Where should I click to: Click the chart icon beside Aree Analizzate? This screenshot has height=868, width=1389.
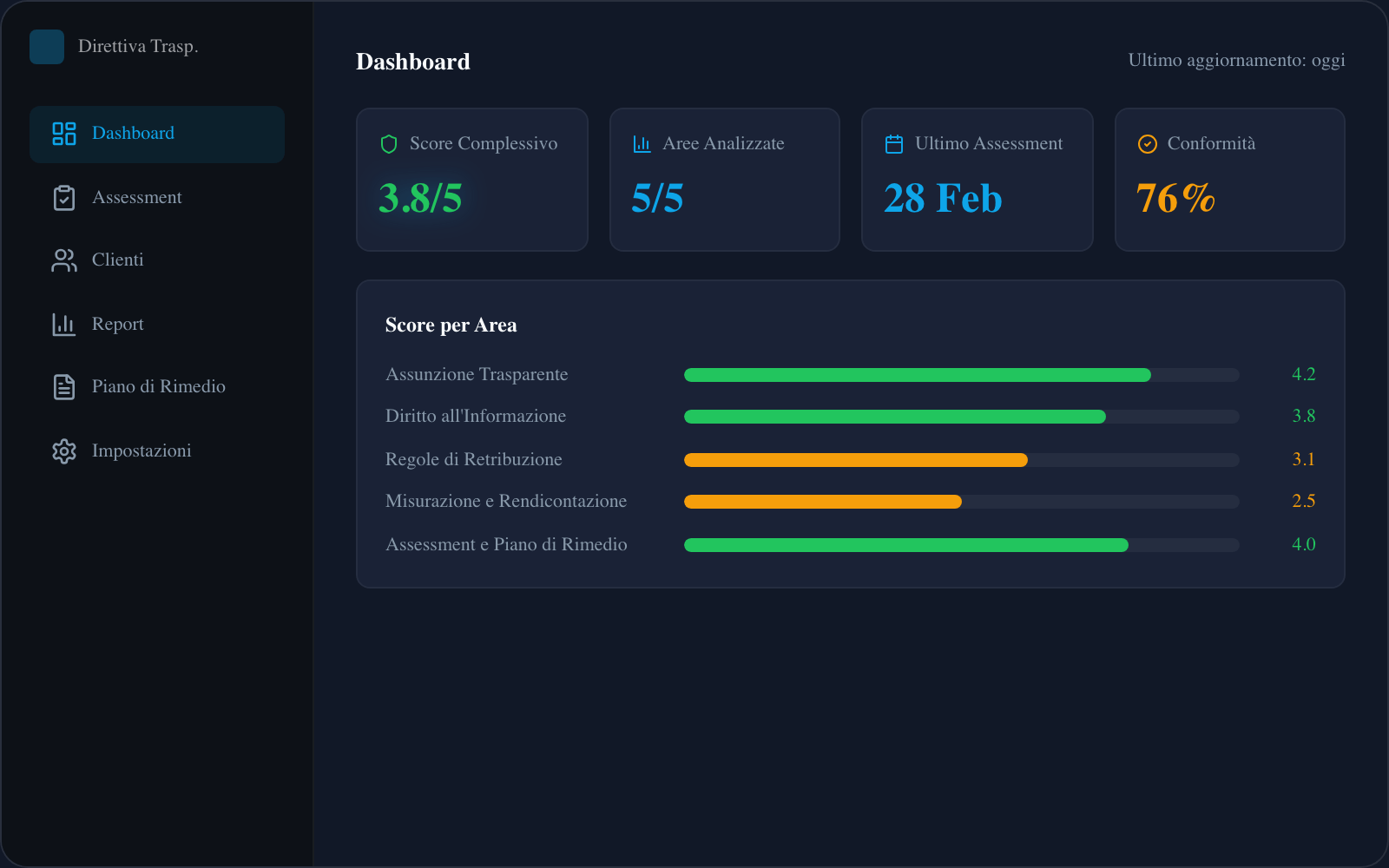coord(642,144)
